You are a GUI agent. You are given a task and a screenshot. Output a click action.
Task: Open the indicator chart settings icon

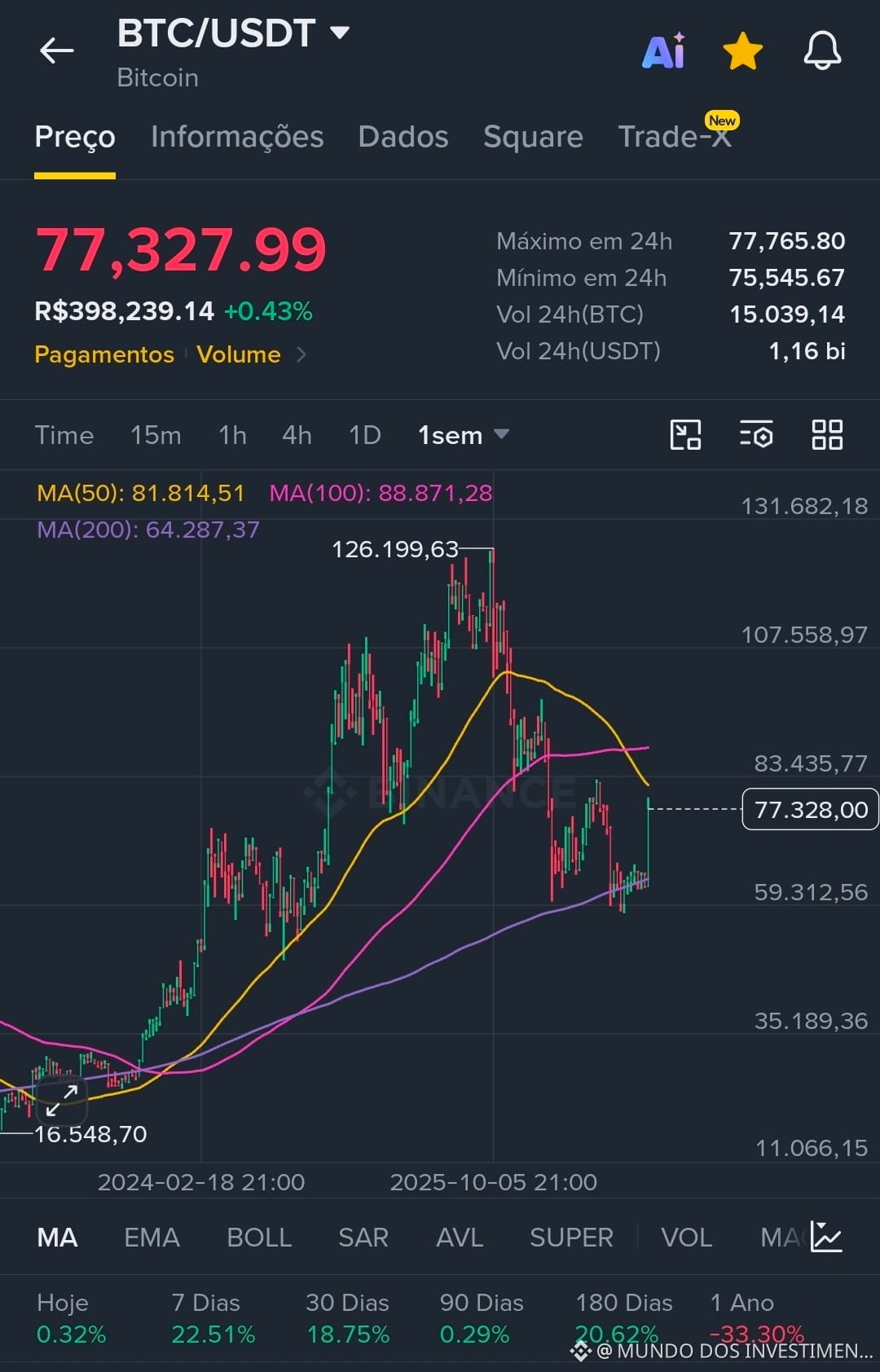(826, 1238)
